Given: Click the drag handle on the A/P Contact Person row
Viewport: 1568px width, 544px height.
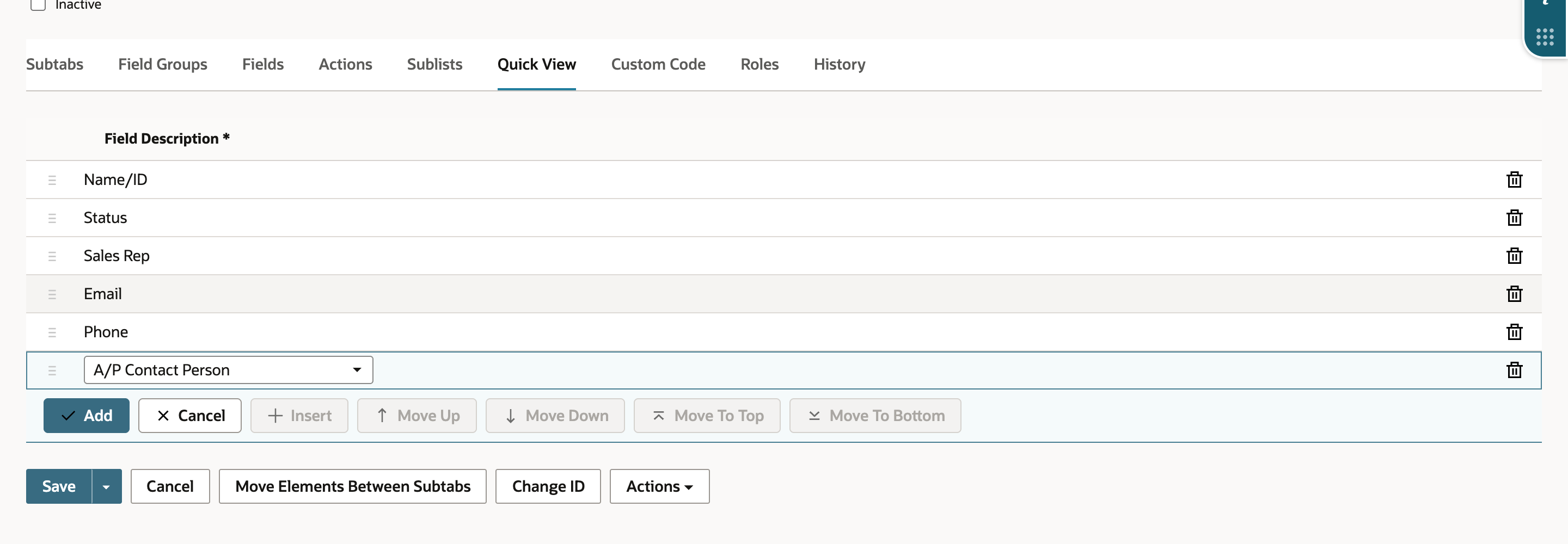Looking at the screenshot, I should (52, 370).
